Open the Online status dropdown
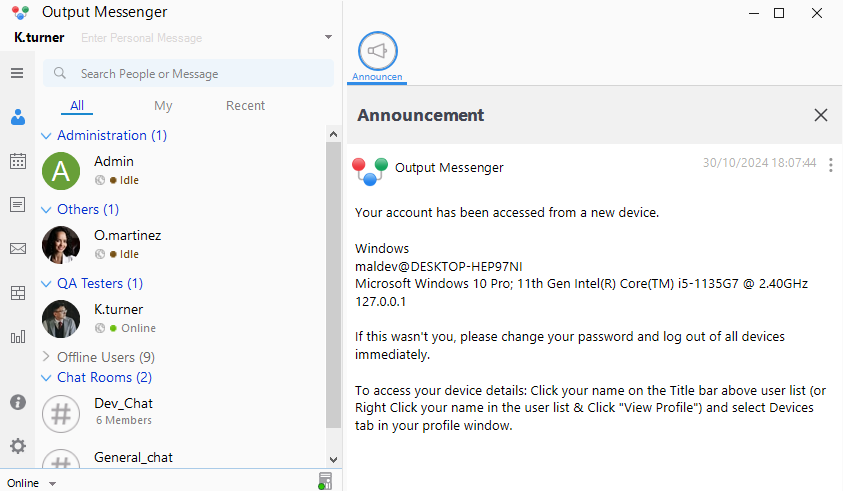The height and width of the screenshot is (491, 843). [x=31, y=483]
